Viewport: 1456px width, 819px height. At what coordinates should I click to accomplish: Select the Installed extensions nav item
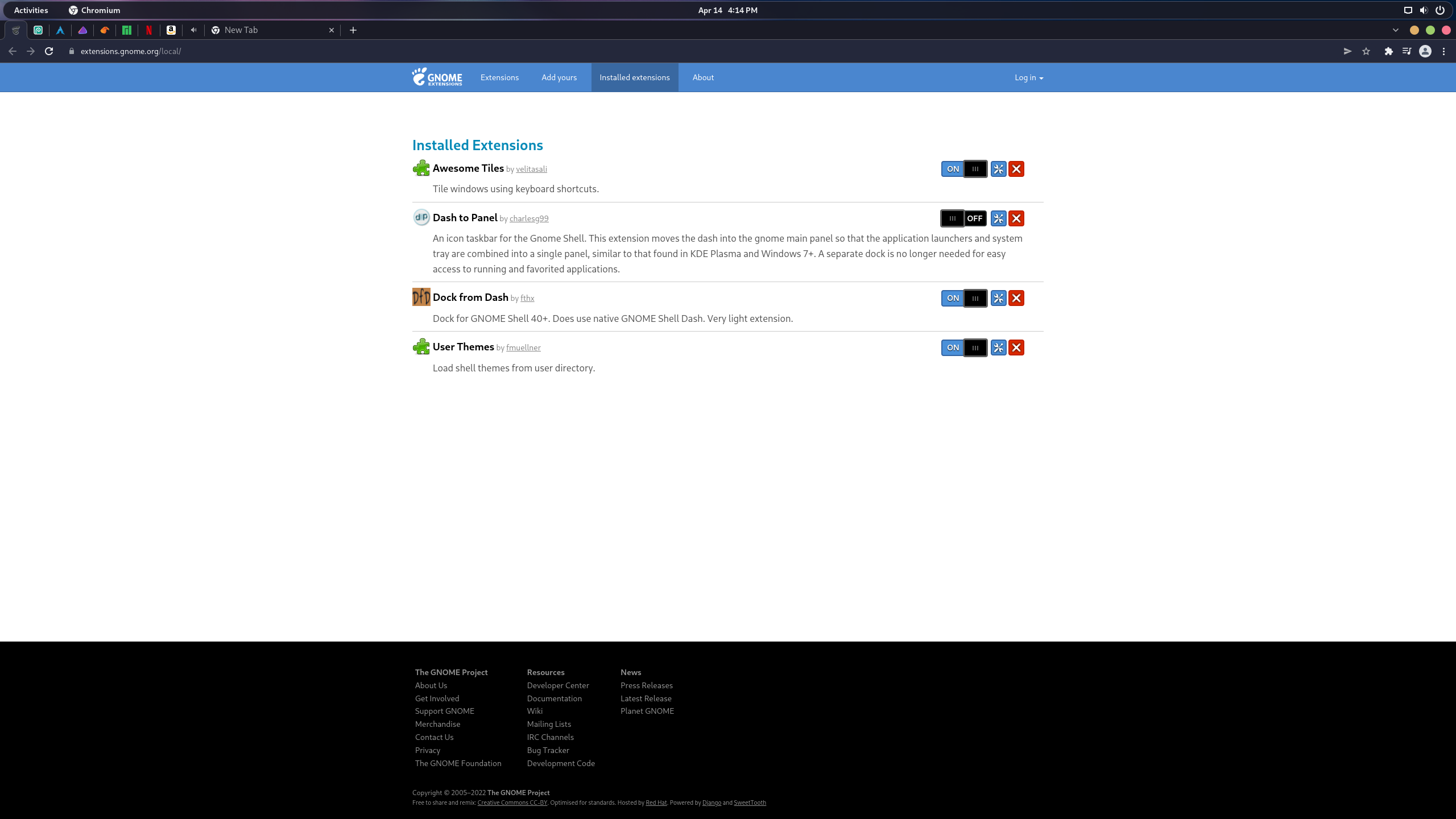point(635,77)
